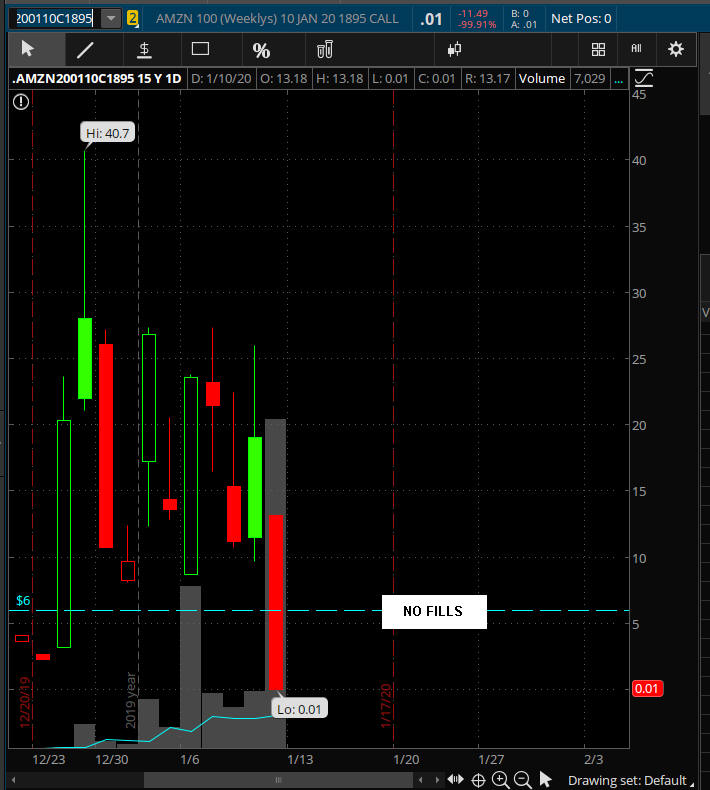The width and height of the screenshot is (710, 790).
Task: Select the trendline drawing tool
Action: (85, 50)
